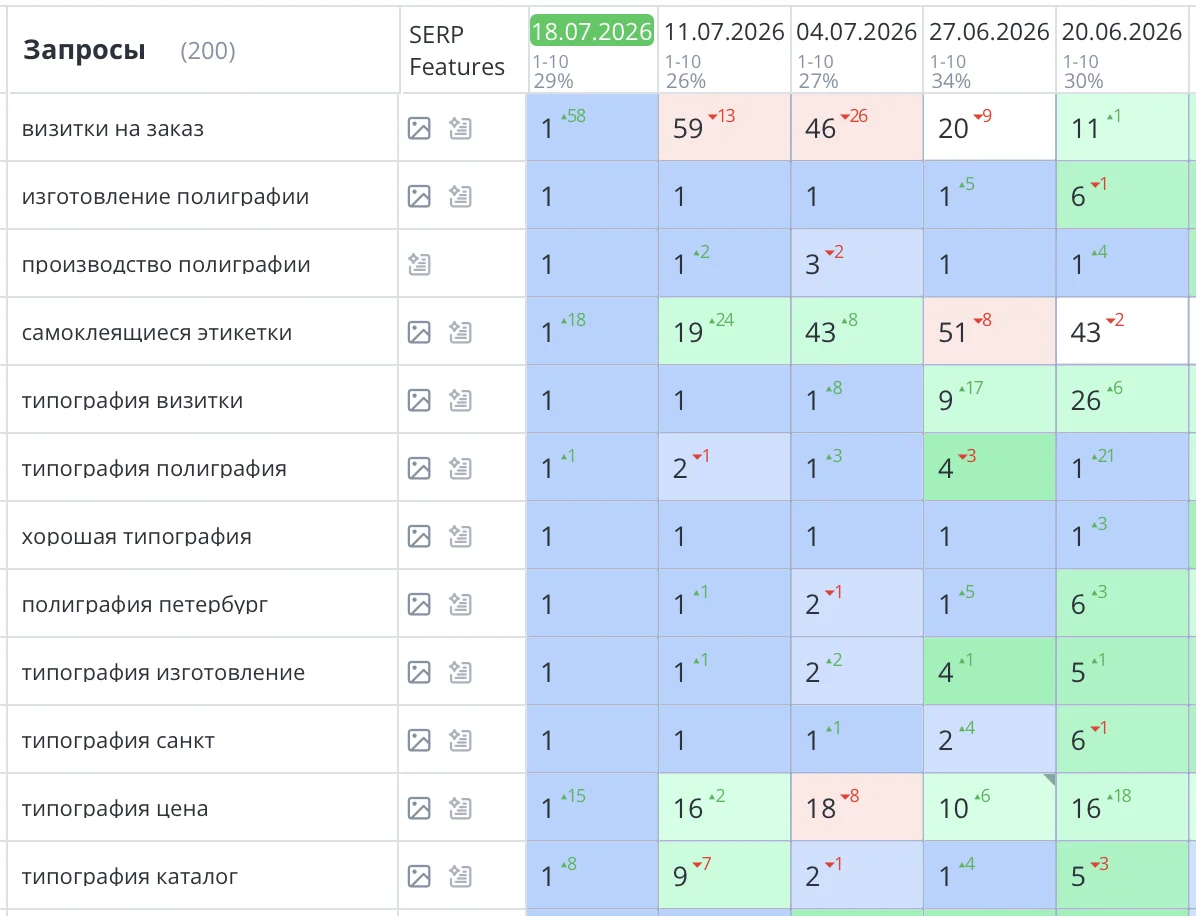
Task: Open query визитки на заказ
Action: [113, 128]
